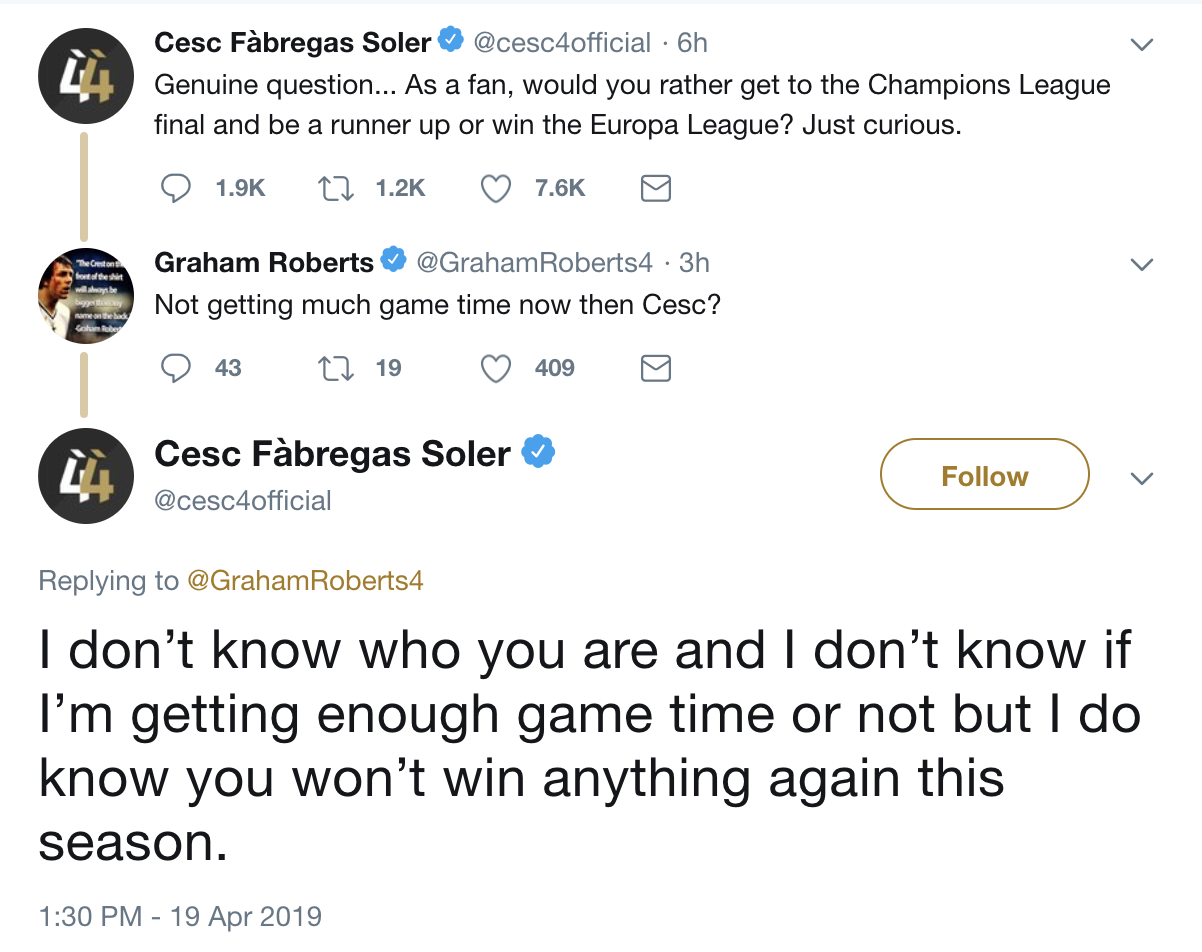Reply to Cesc's Champions League question tweet
Image resolution: width=1202 pixels, height=952 pixels.
(x=177, y=188)
